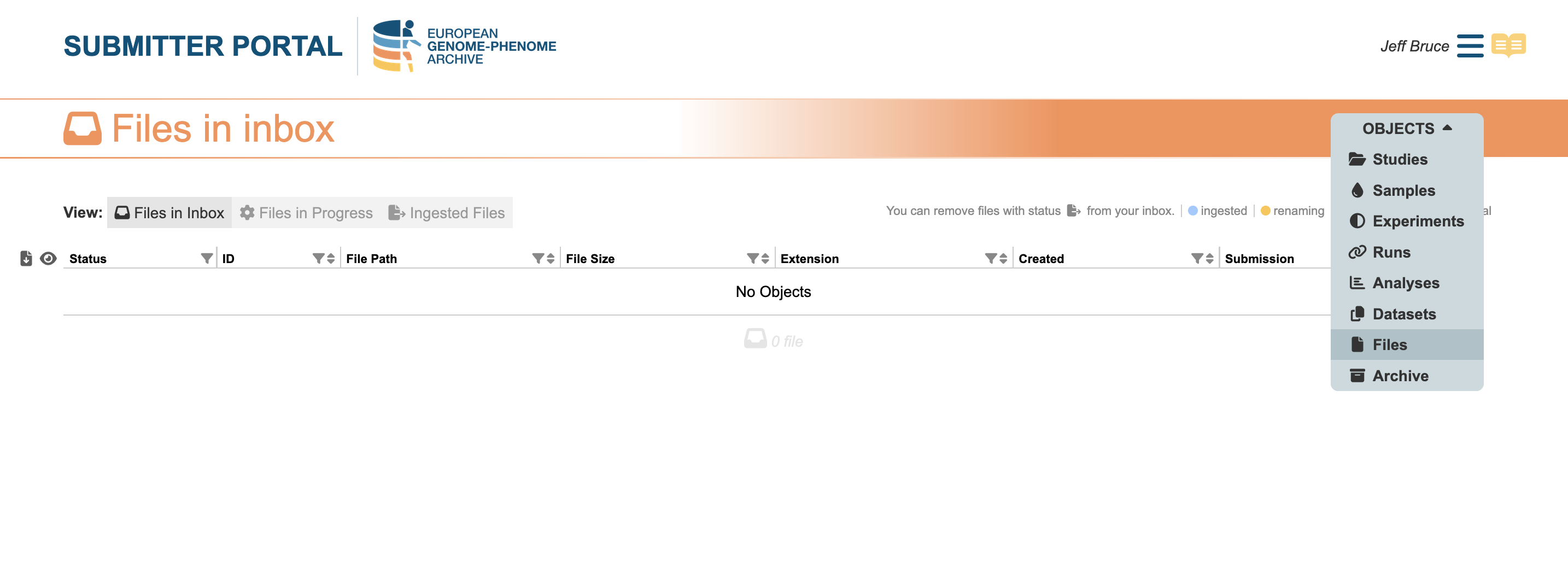The height and width of the screenshot is (571, 1568).
Task: Click the European Genome-Phenome Archive logo
Action: pyautogui.click(x=464, y=45)
